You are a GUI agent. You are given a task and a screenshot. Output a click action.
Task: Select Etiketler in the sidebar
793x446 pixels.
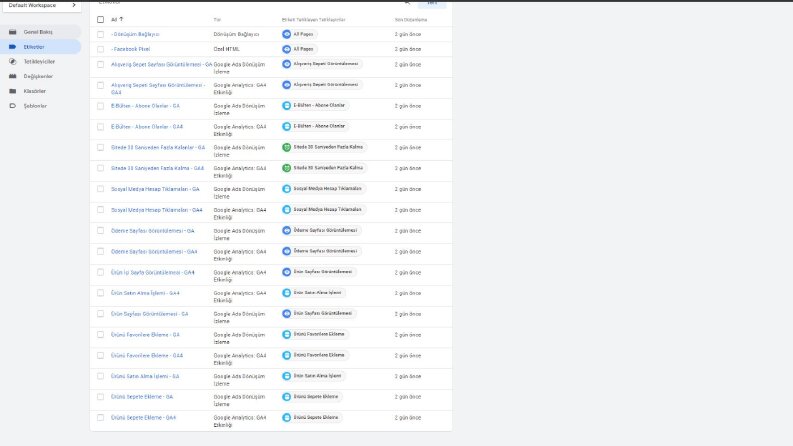tap(41, 47)
